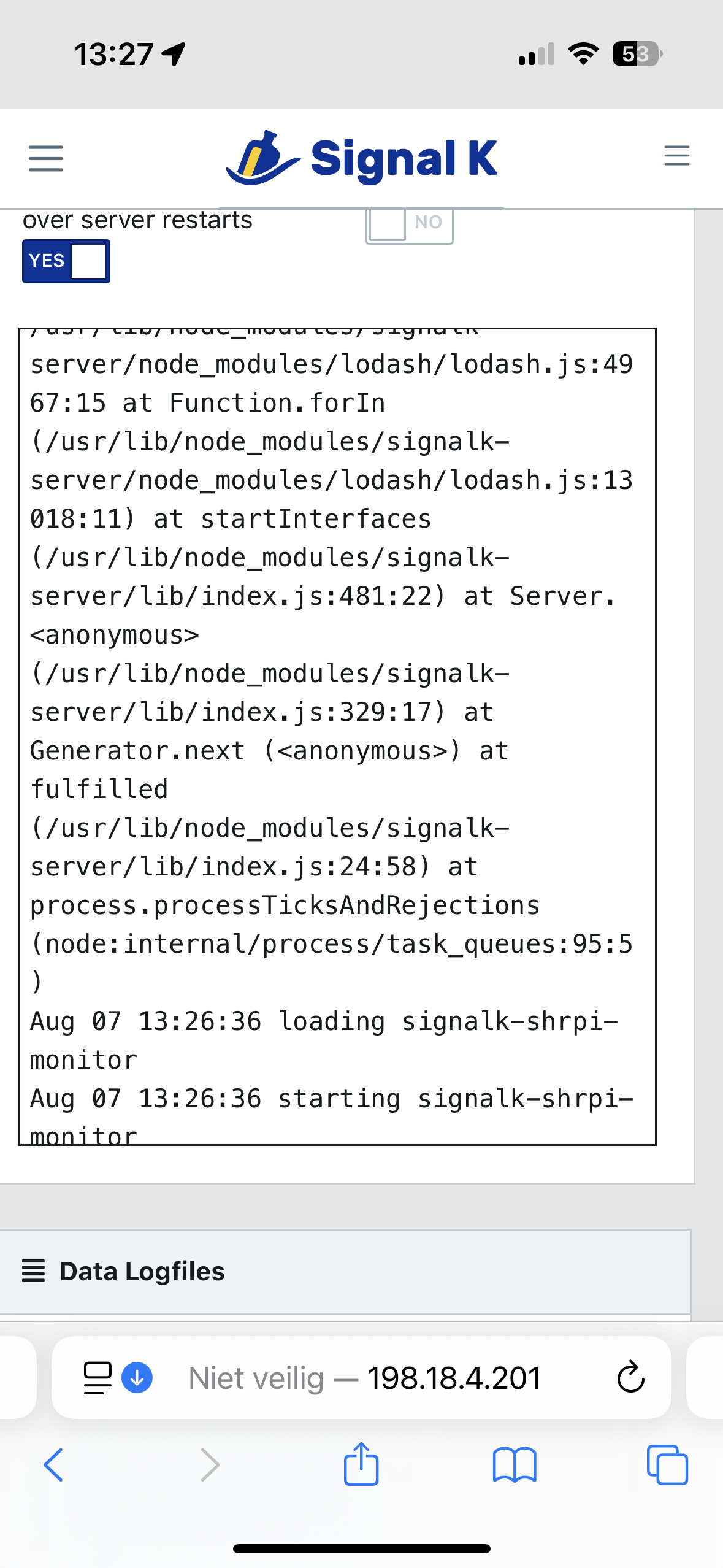Tap the Safari page settings icon

[98, 1378]
